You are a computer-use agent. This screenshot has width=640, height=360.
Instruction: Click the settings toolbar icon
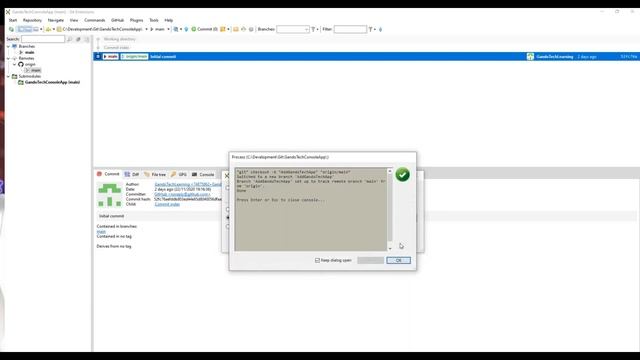251,29
